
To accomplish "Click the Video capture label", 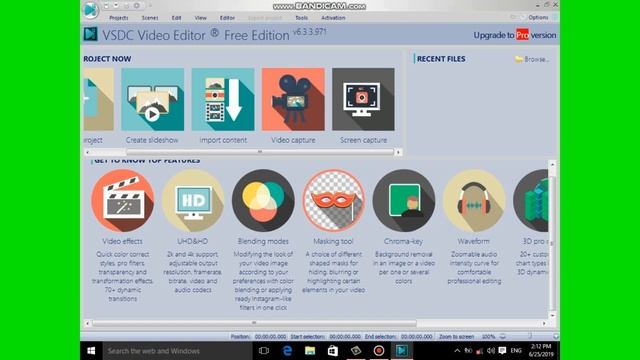I will (x=293, y=140).
